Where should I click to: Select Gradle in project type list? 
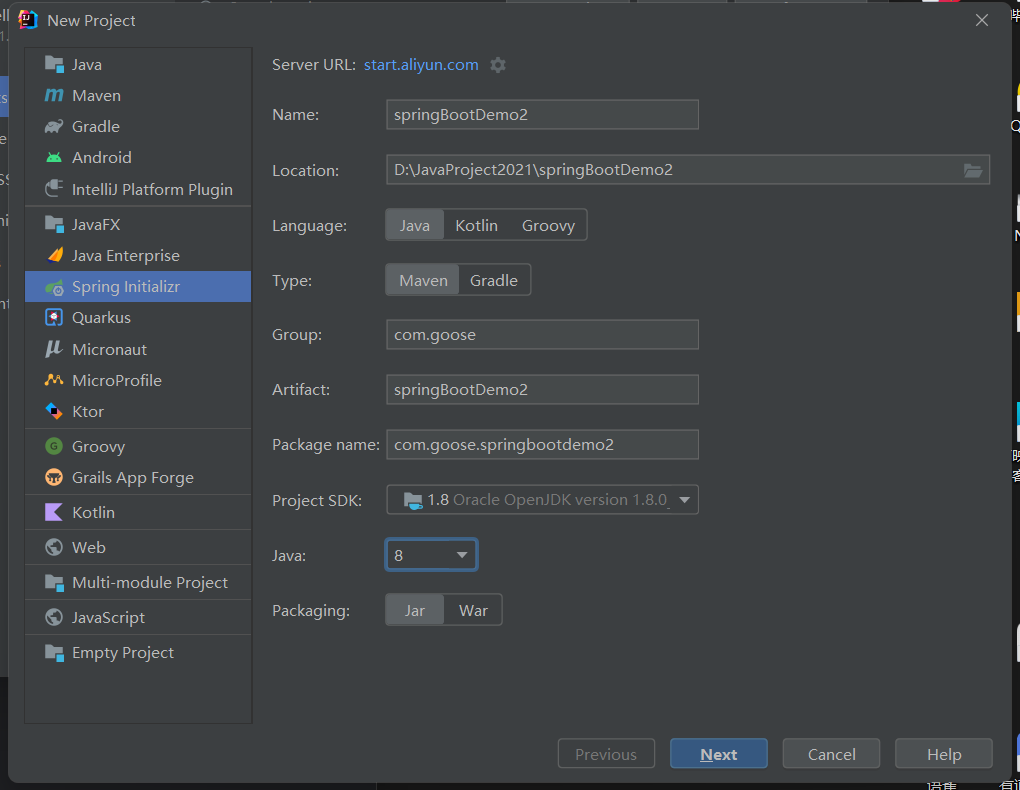pos(138,126)
